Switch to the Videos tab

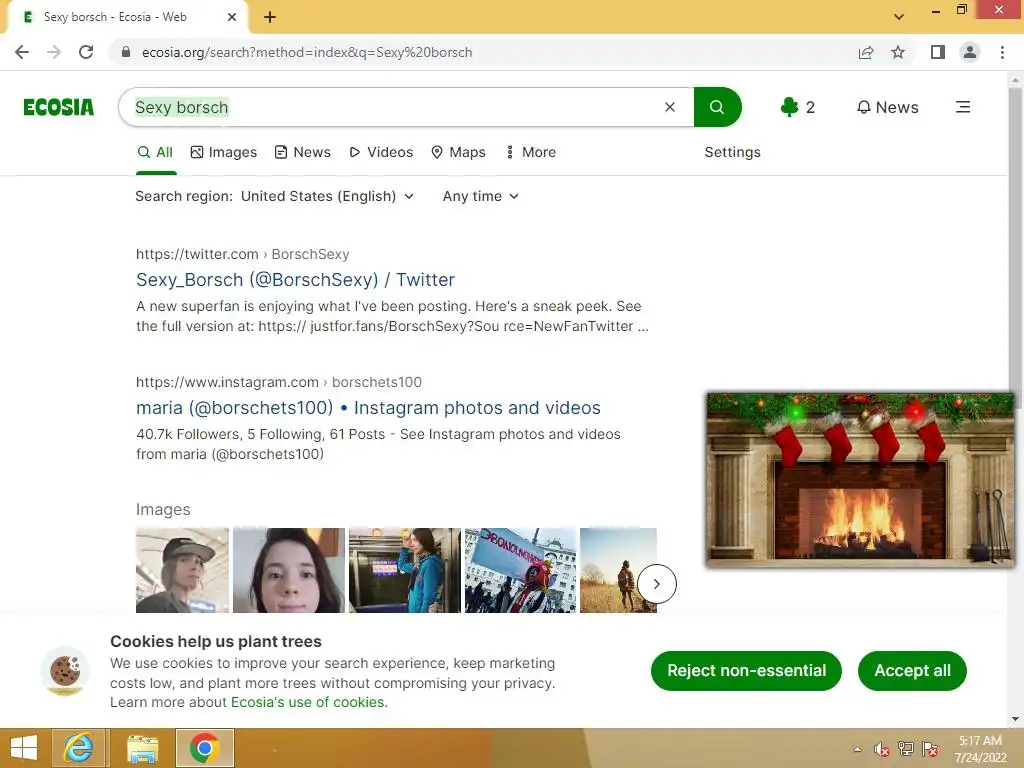click(381, 152)
